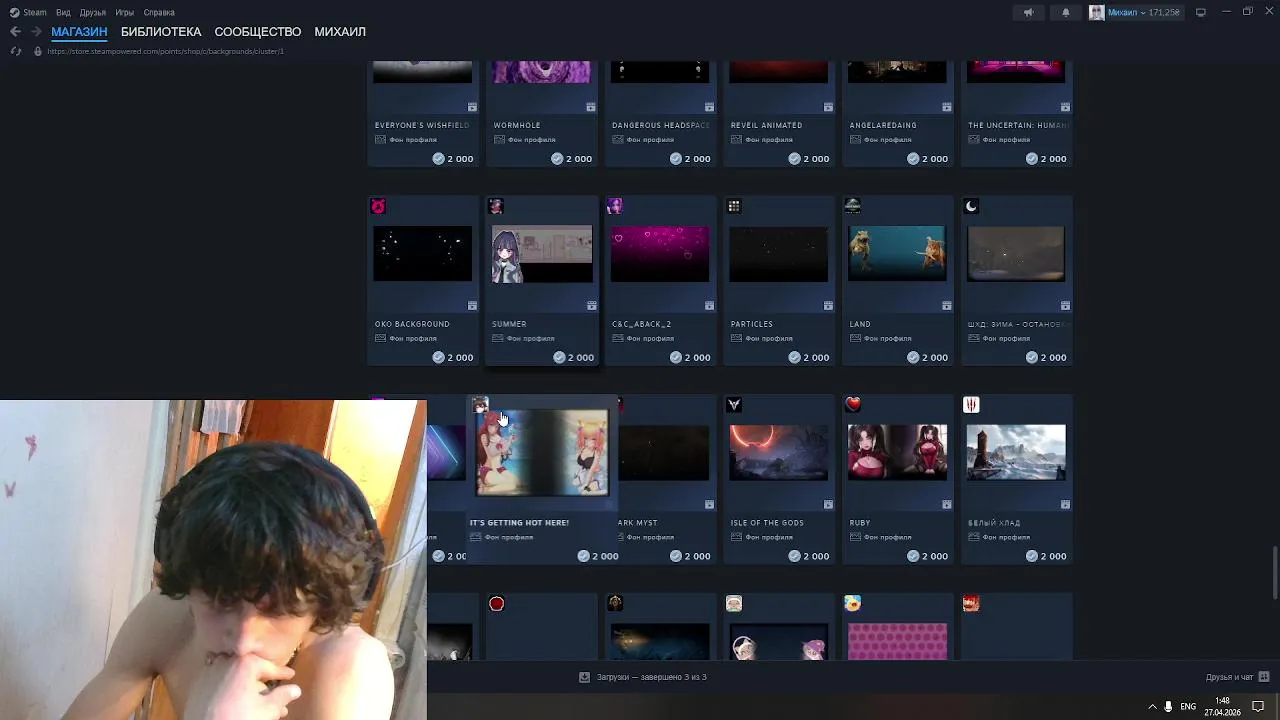Open the announcements megaphone icon
This screenshot has height=720, width=1280.
[x=1028, y=12]
